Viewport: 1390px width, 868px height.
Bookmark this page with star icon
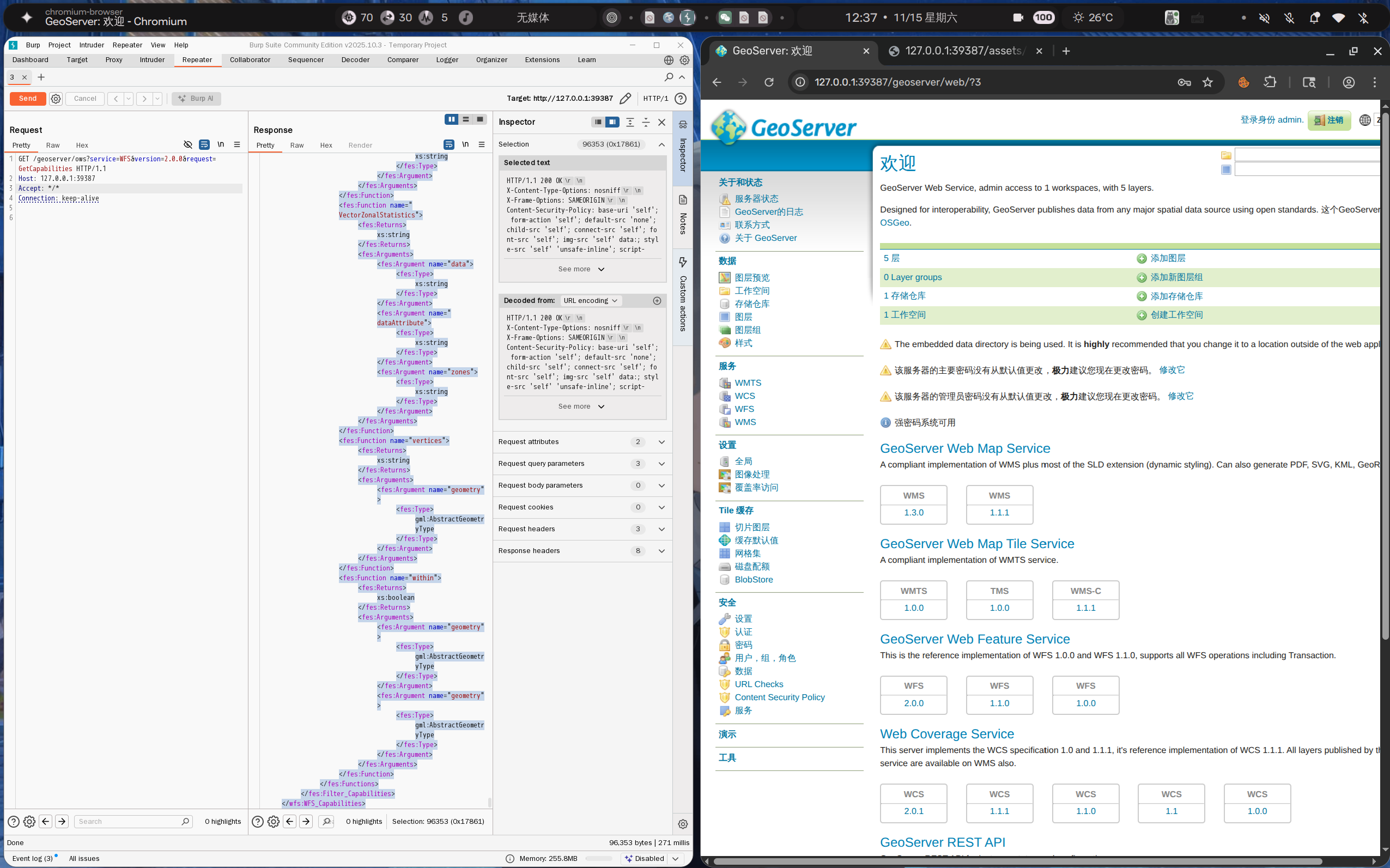[1207, 82]
